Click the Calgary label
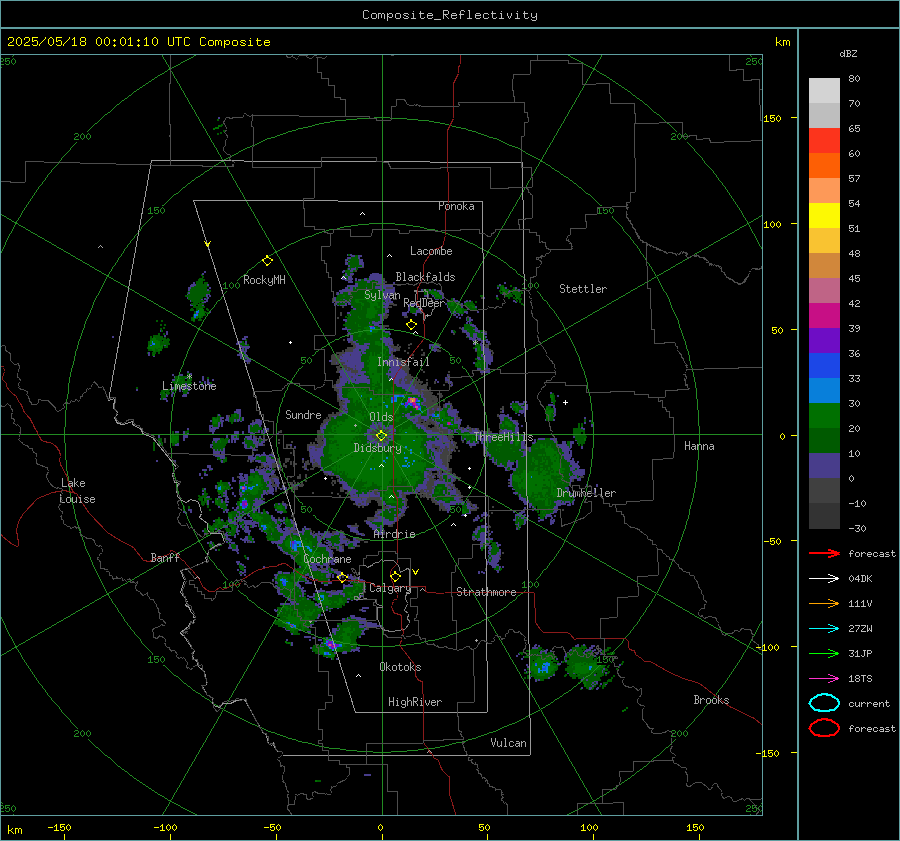The image size is (900, 841). click(x=390, y=588)
